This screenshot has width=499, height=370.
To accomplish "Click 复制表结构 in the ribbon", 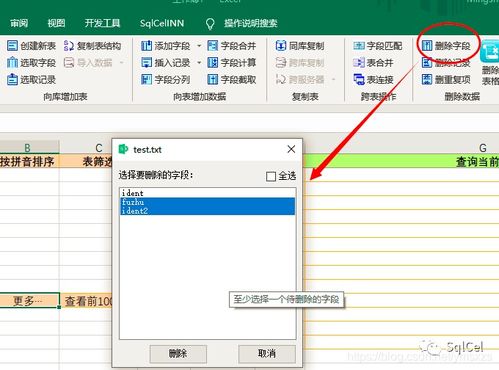I will coord(92,46).
